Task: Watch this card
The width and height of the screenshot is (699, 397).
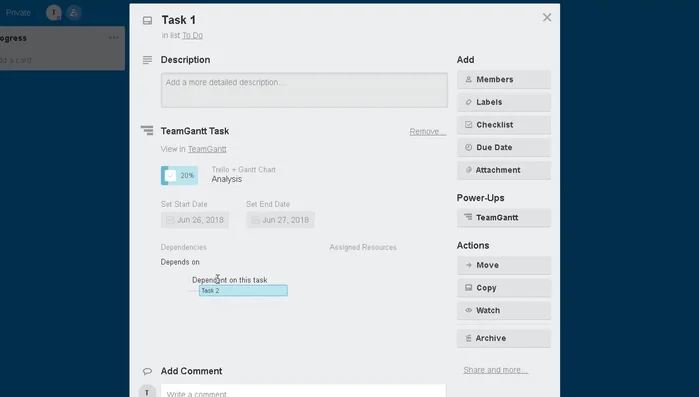Action: pos(504,311)
